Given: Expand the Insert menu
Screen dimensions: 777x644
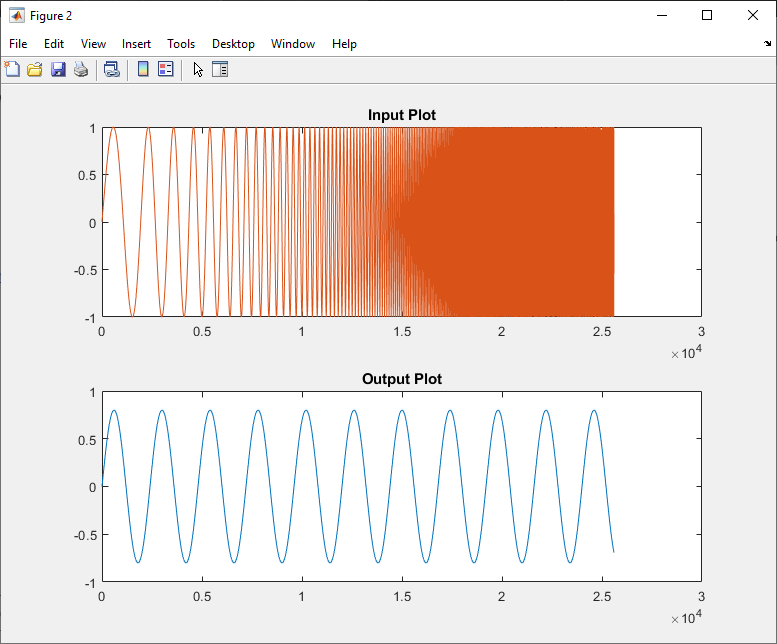Looking at the screenshot, I should tap(137, 44).
